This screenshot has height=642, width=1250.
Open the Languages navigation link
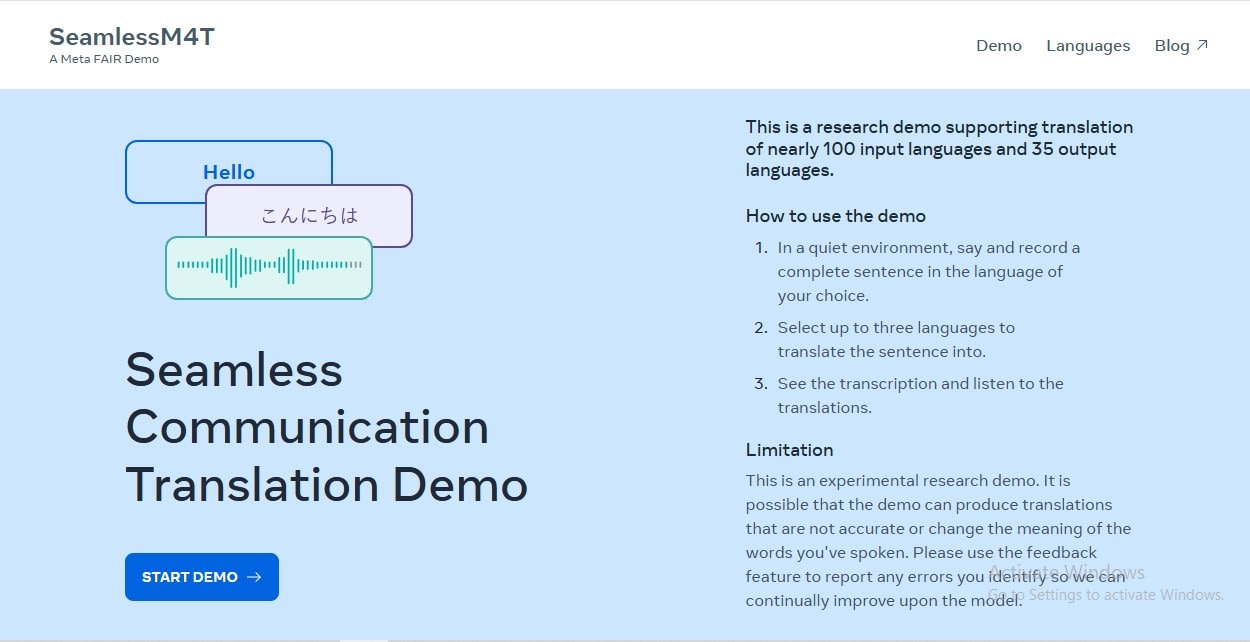pyautogui.click(x=1088, y=45)
